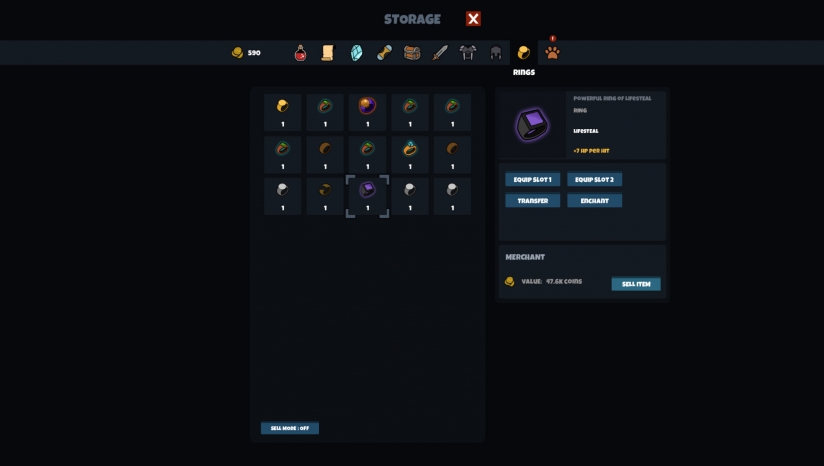
Task: Sell the item to merchant
Action: 636,284
